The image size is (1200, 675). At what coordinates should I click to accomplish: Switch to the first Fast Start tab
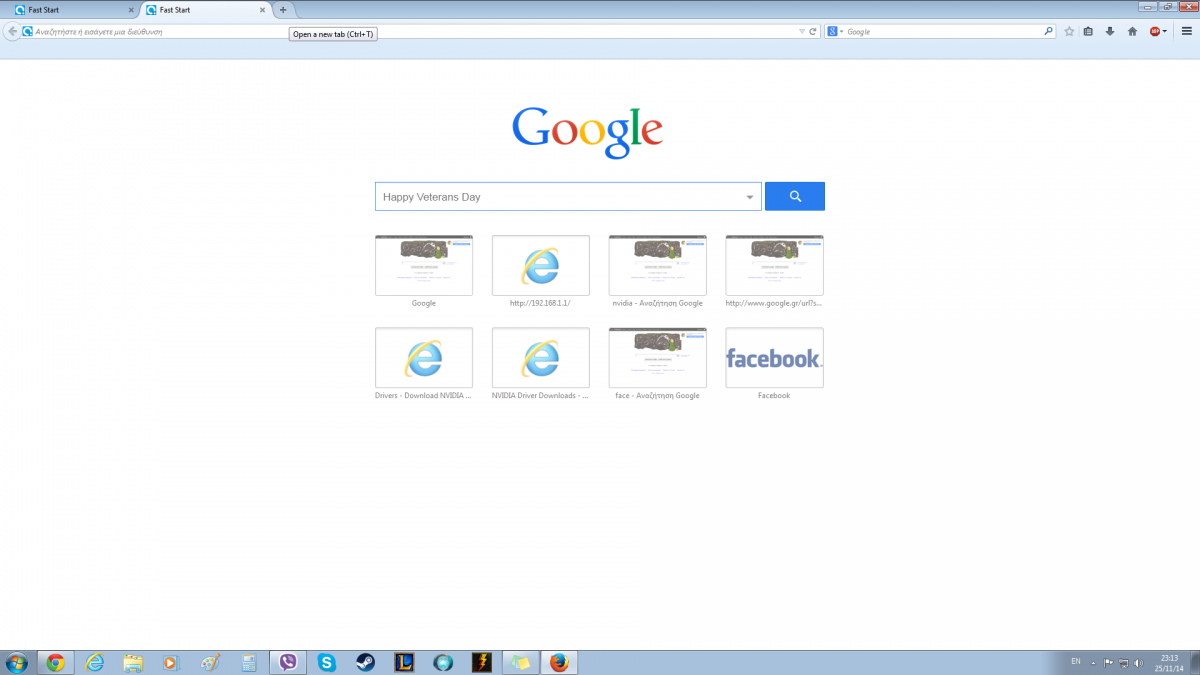(x=74, y=10)
